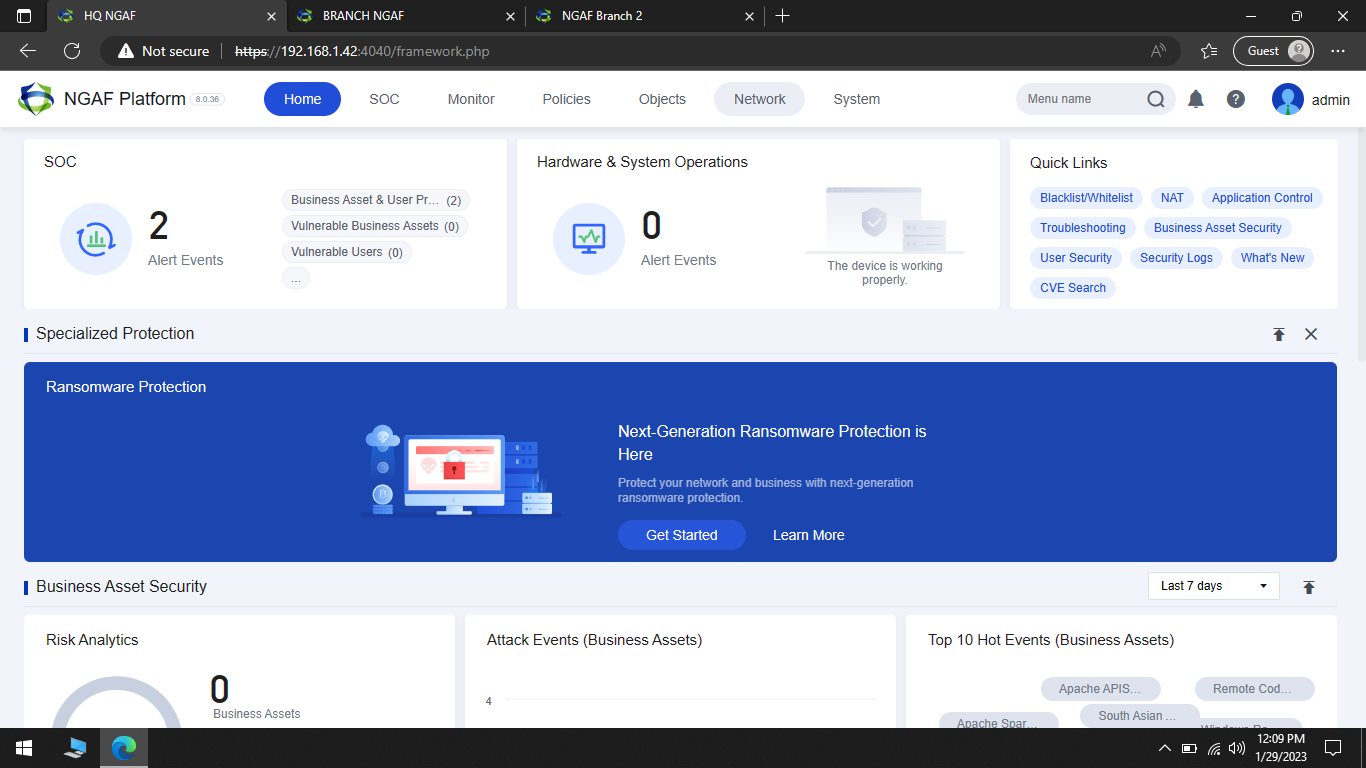Close the Specialized Protection banner
This screenshot has height=768, width=1366.
pos(1311,334)
